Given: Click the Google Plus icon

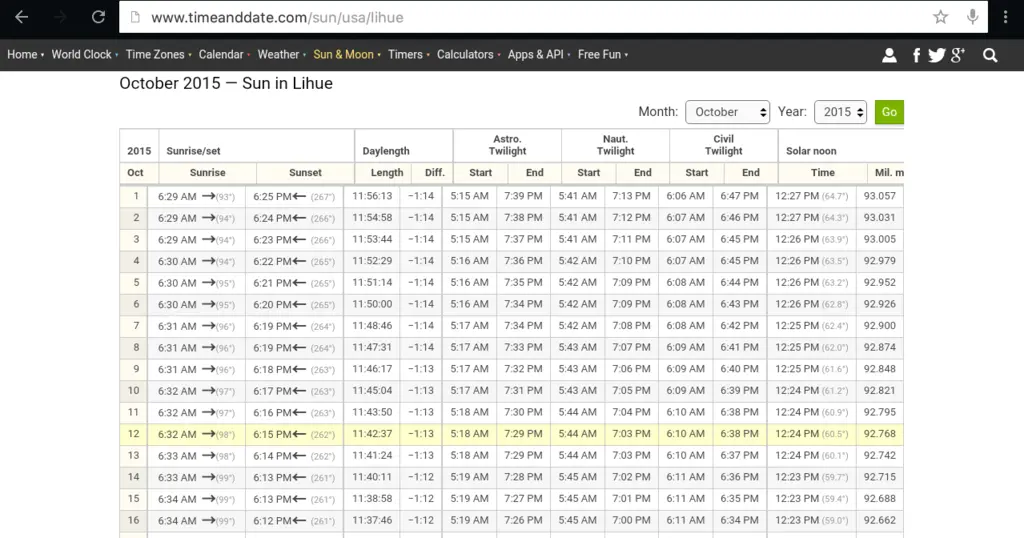Looking at the screenshot, I should click(x=958, y=55).
